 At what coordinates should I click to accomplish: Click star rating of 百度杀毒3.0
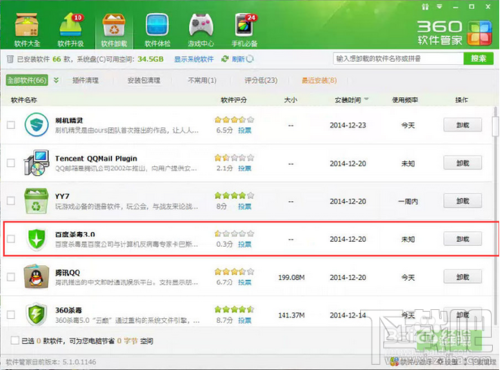click(234, 234)
